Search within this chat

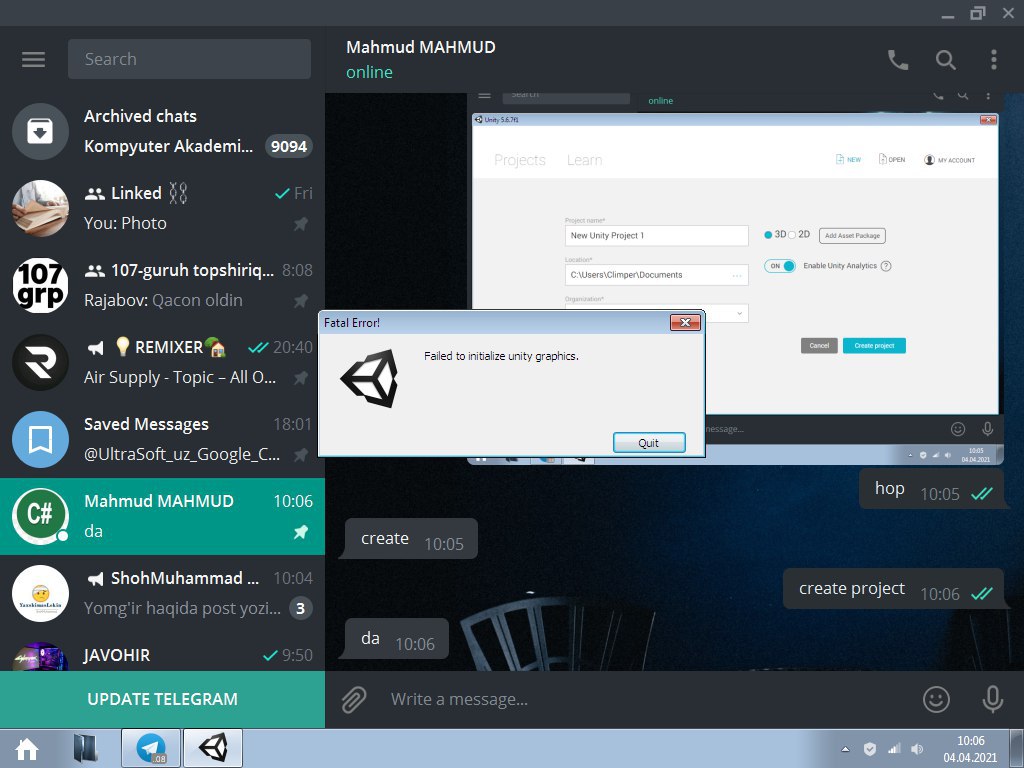946,59
